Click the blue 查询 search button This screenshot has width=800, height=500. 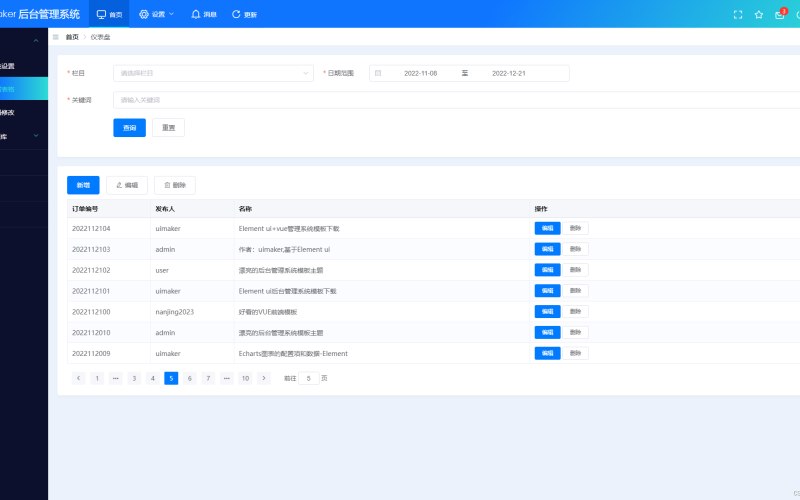click(130, 128)
